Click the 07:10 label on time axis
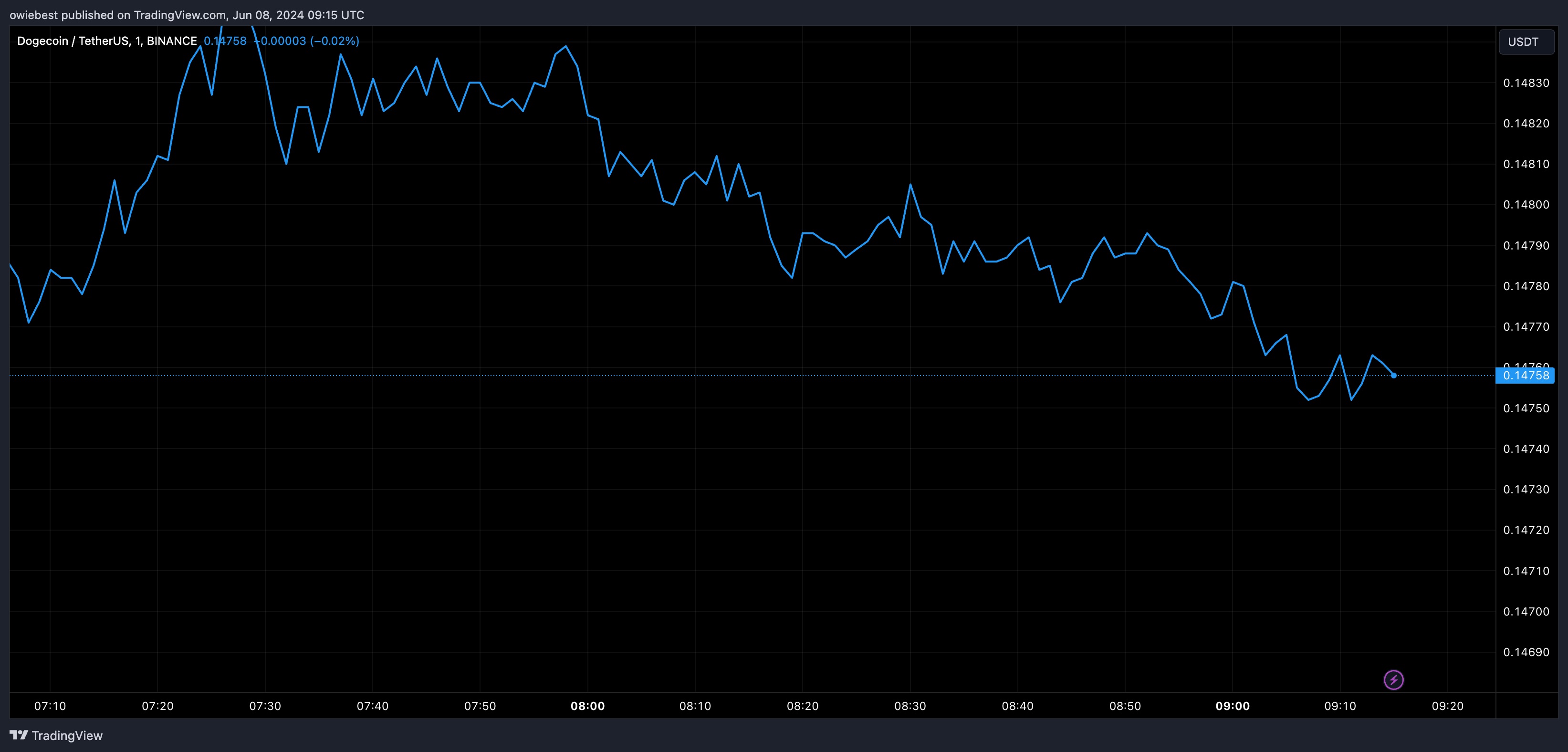The height and width of the screenshot is (752, 1568). pyautogui.click(x=50, y=706)
